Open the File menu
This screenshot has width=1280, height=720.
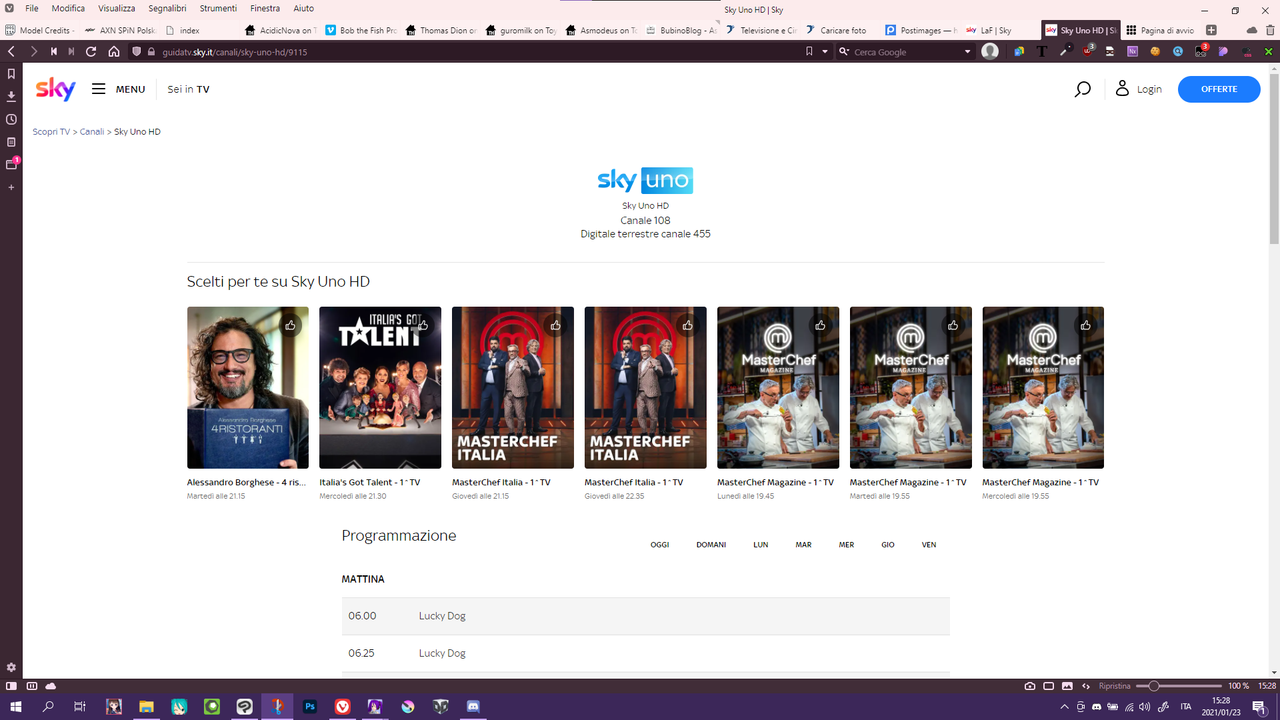pyautogui.click(x=32, y=8)
